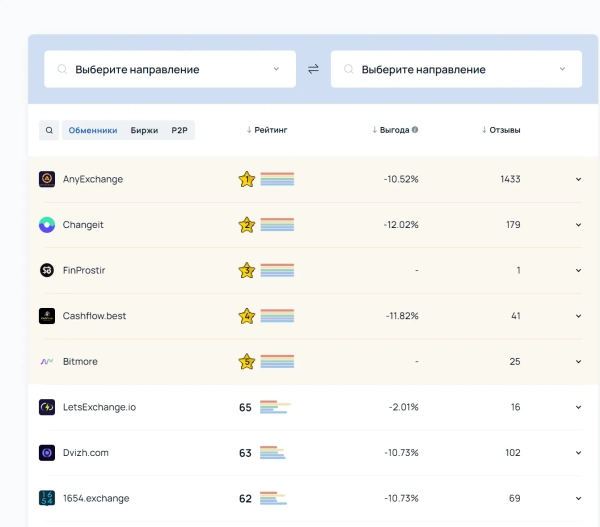Open the Bitmore exchanger name
The height and width of the screenshot is (527, 600).
80,361
